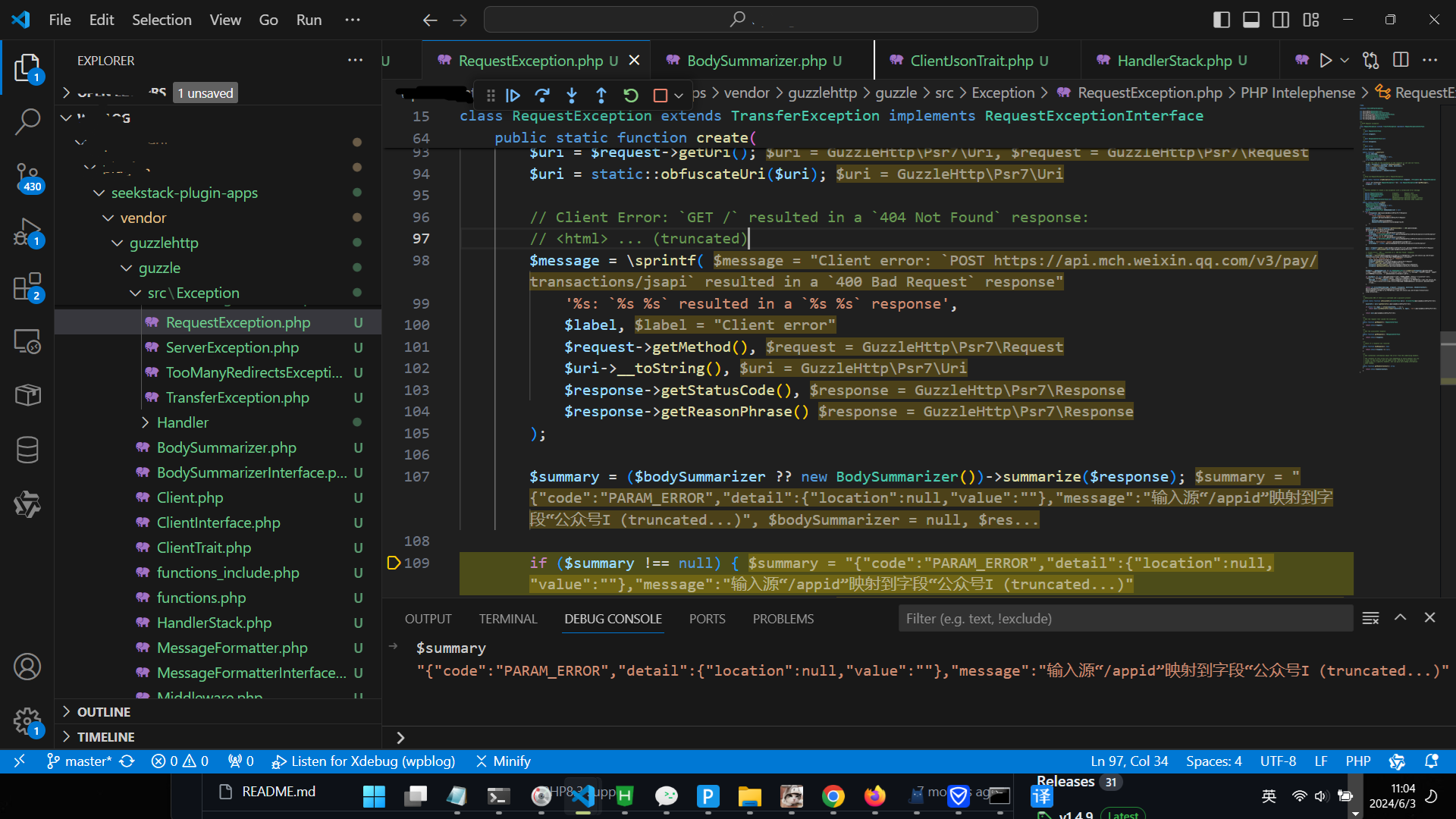Toggle the secondary side bar layout button
The width and height of the screenshot is (1456, 819).
[1281, 20]
